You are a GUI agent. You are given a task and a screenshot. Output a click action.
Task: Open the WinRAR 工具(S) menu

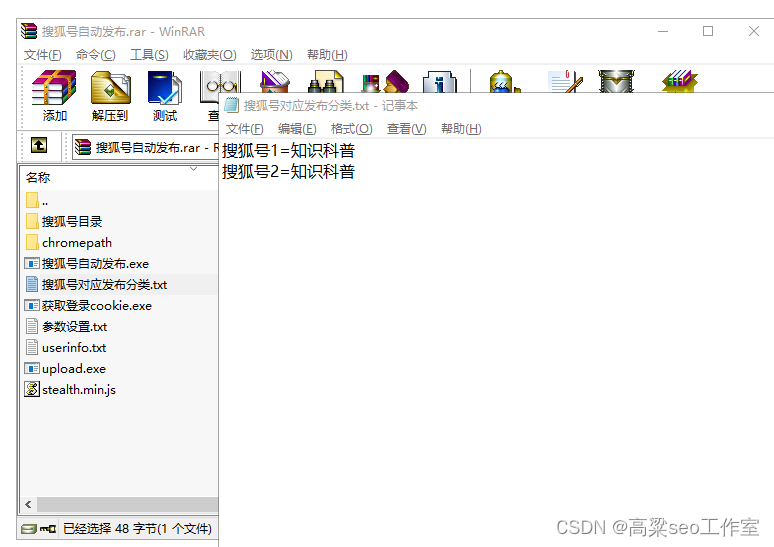coord(149,54)
